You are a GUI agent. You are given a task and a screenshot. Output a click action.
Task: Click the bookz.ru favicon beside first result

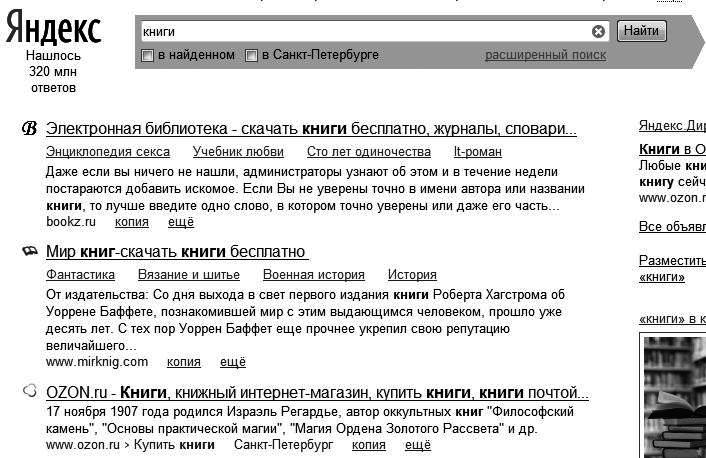coord(29,128)
